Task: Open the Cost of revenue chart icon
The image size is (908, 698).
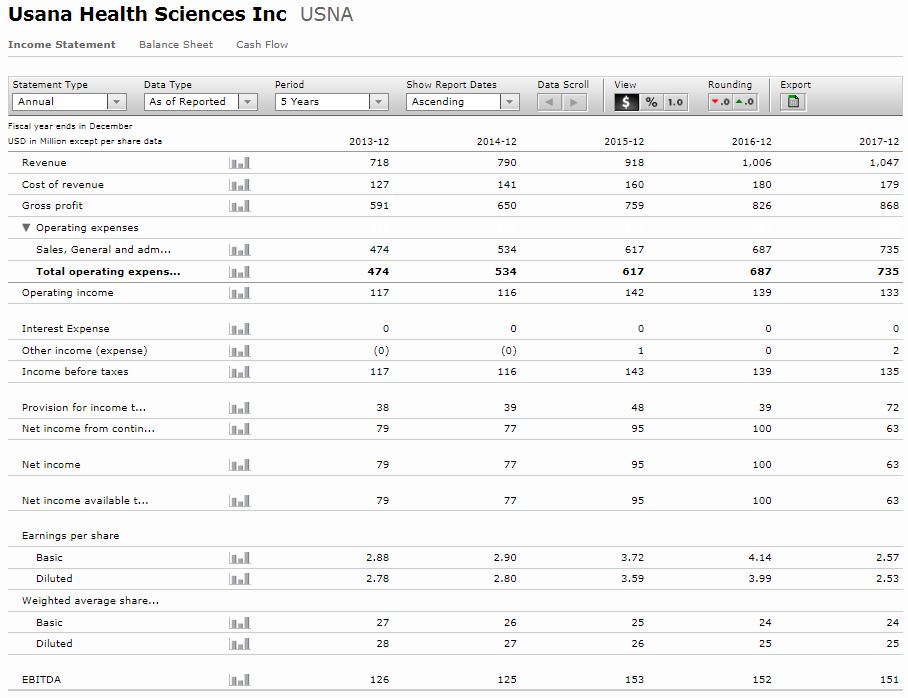Action: click(x=240, y=185)
